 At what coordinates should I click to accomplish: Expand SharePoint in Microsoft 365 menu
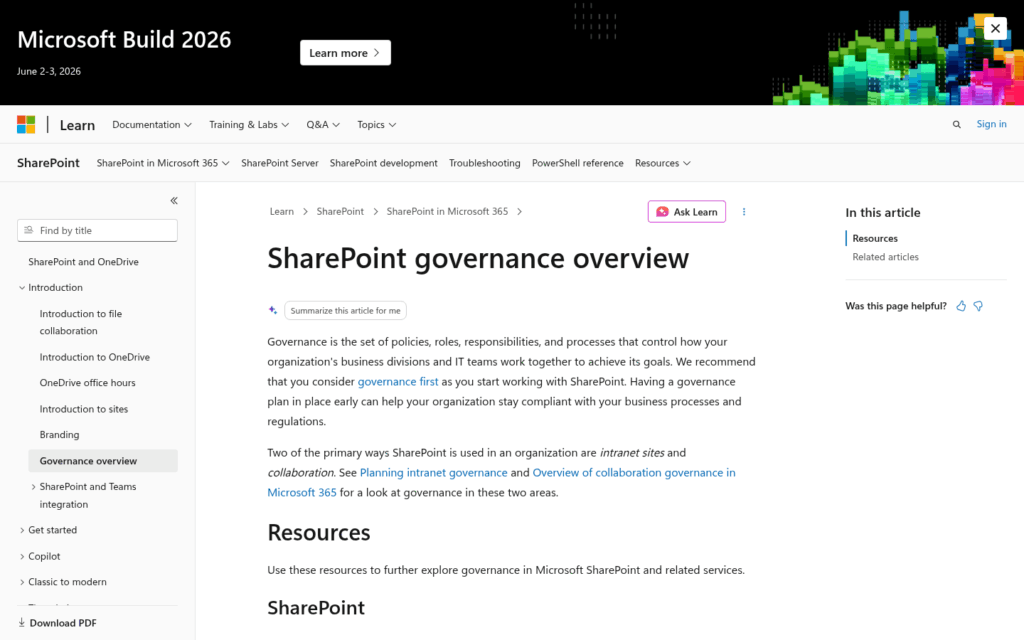[163, 163]
